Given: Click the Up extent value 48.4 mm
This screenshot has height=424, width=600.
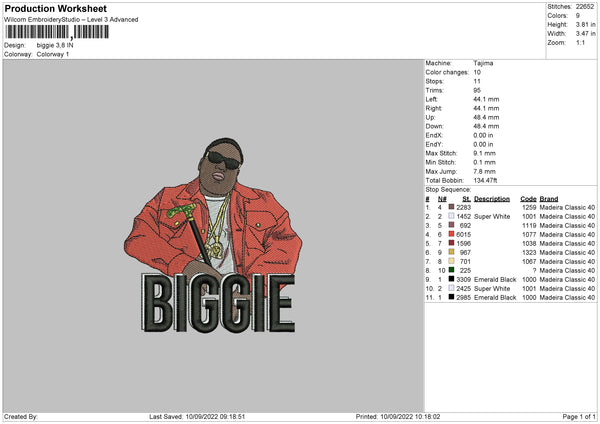Looking at the screenshot, I should pos(486,117).
